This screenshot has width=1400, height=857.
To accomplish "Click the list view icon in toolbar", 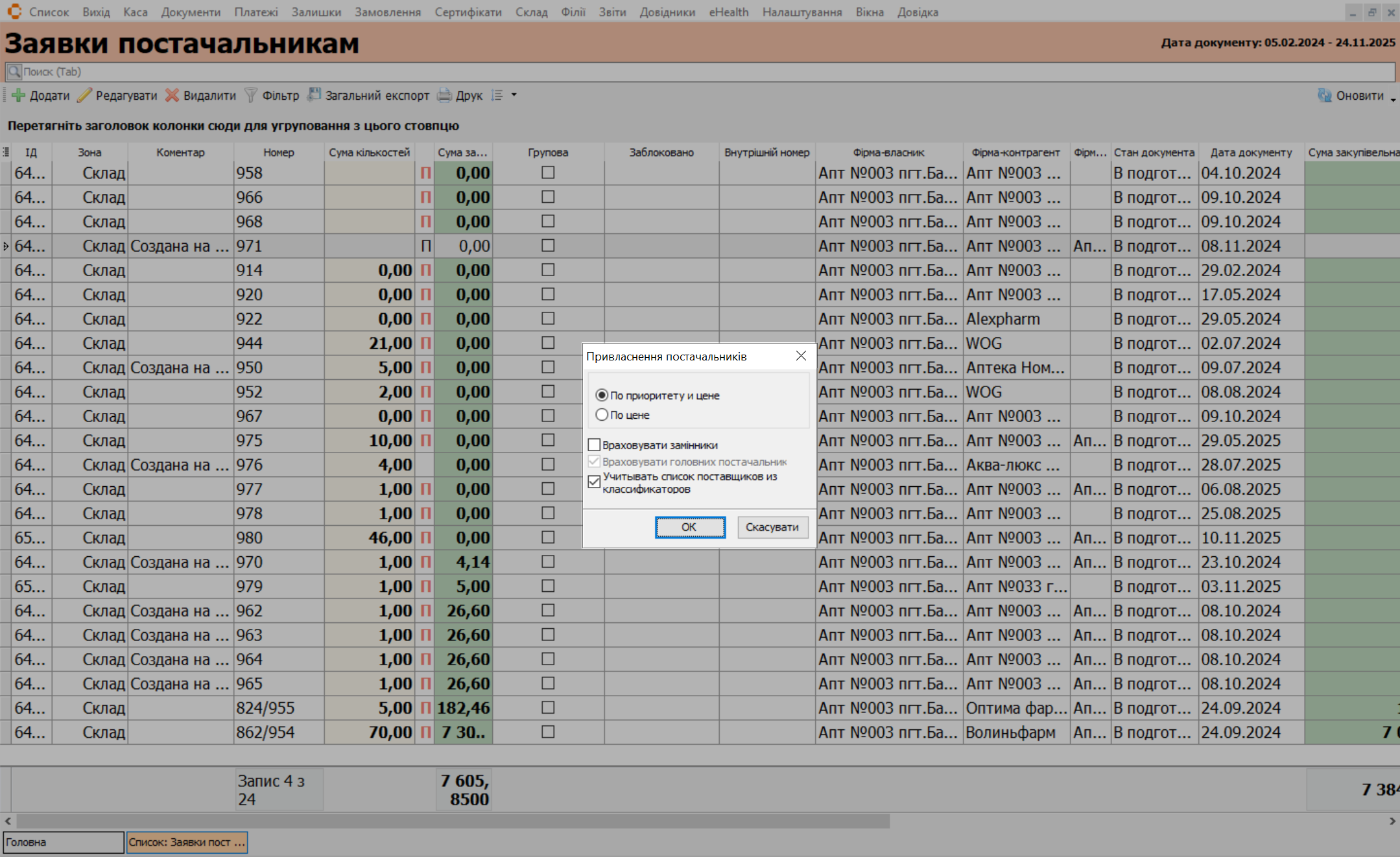I will 497,95.
